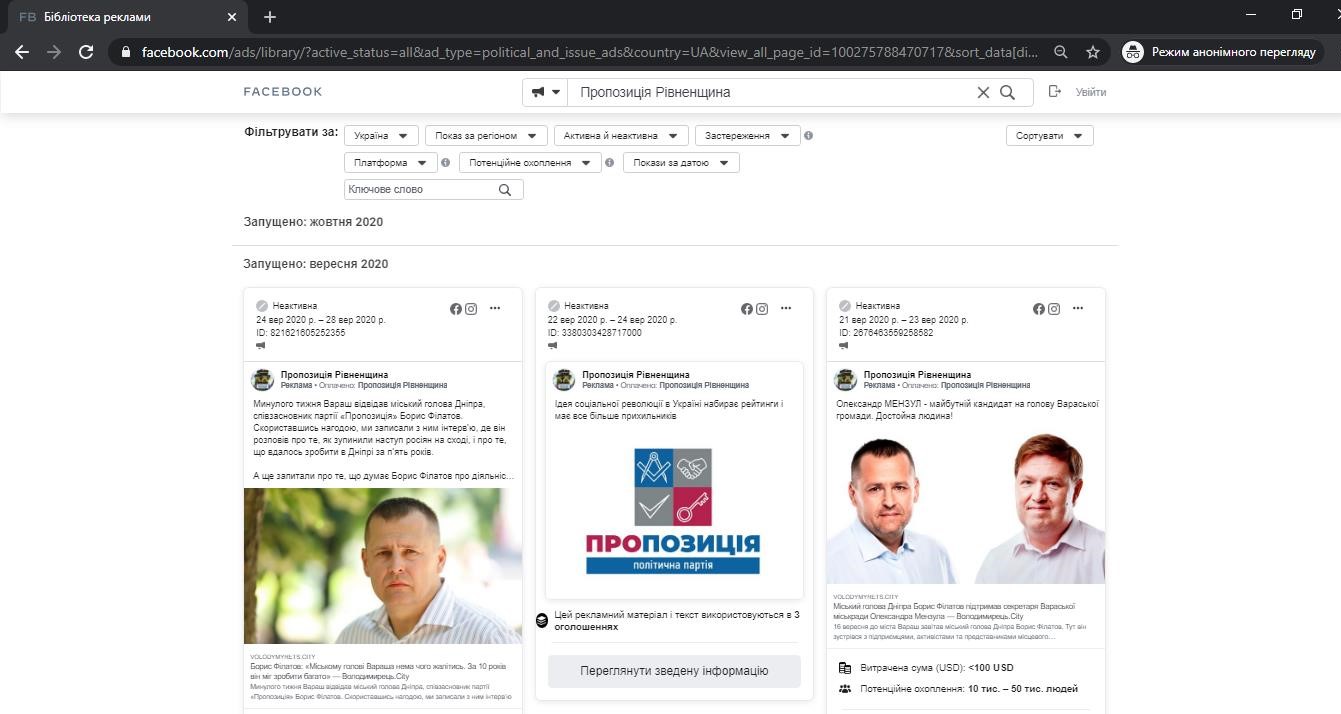The height and width of the screenshot is (714, 1341).
Task: Open info icon beside Застереження
Action: (x=809, y=136)
